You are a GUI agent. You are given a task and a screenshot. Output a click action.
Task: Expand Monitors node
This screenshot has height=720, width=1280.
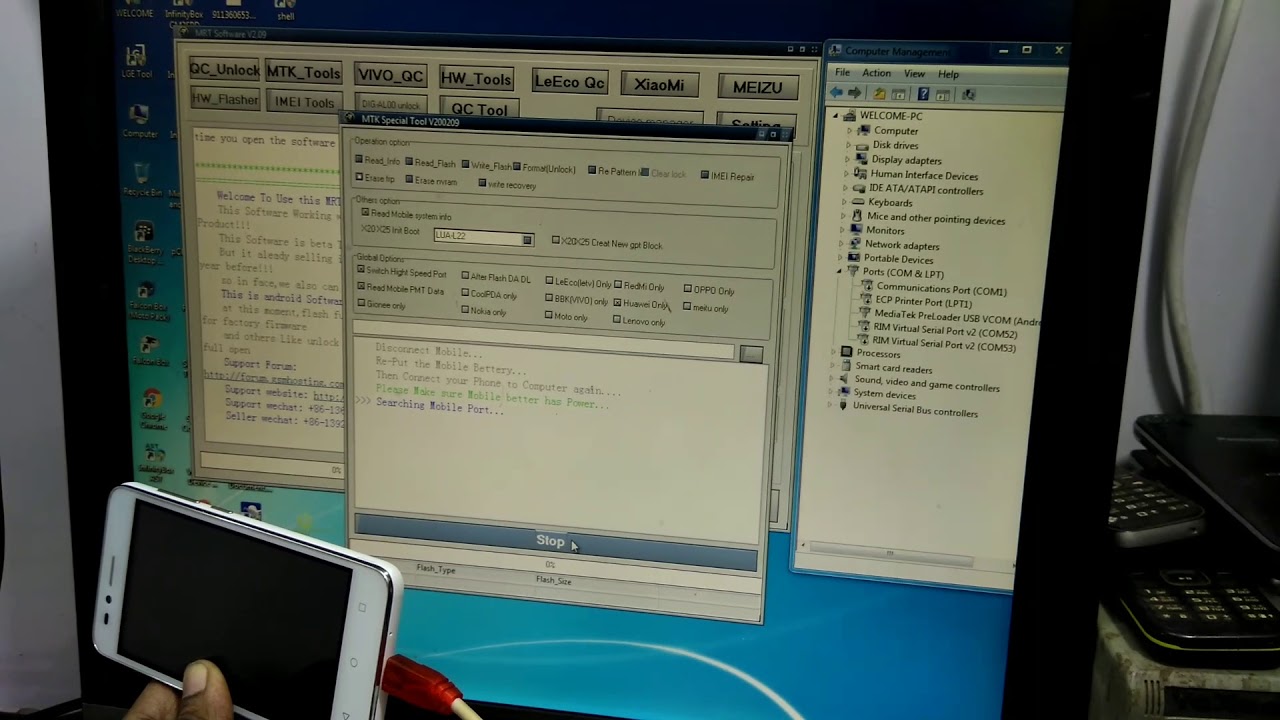pos(844,230)
